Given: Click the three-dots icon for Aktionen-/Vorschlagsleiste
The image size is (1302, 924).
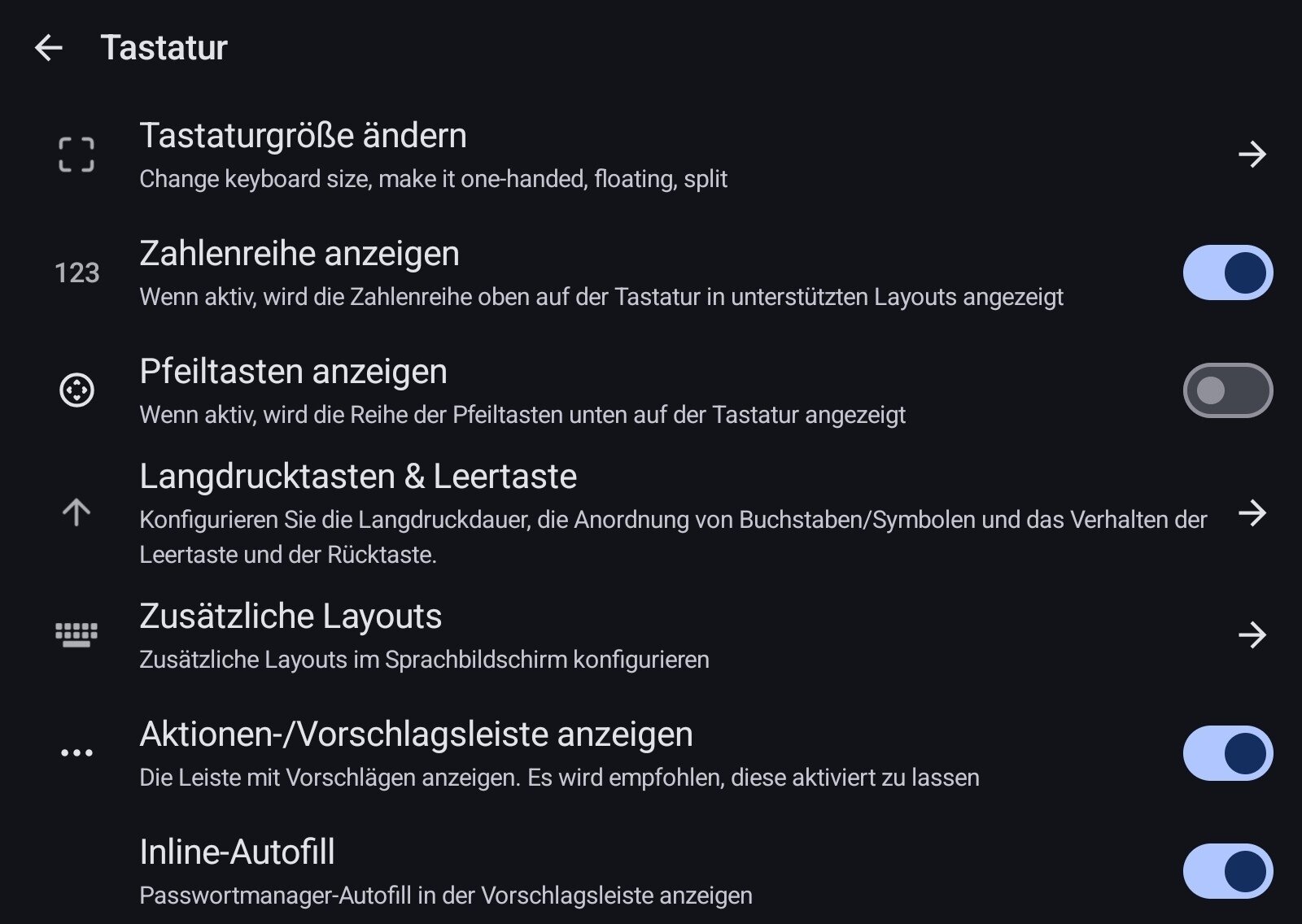Looking at the screenshot, I should (76, 753).
